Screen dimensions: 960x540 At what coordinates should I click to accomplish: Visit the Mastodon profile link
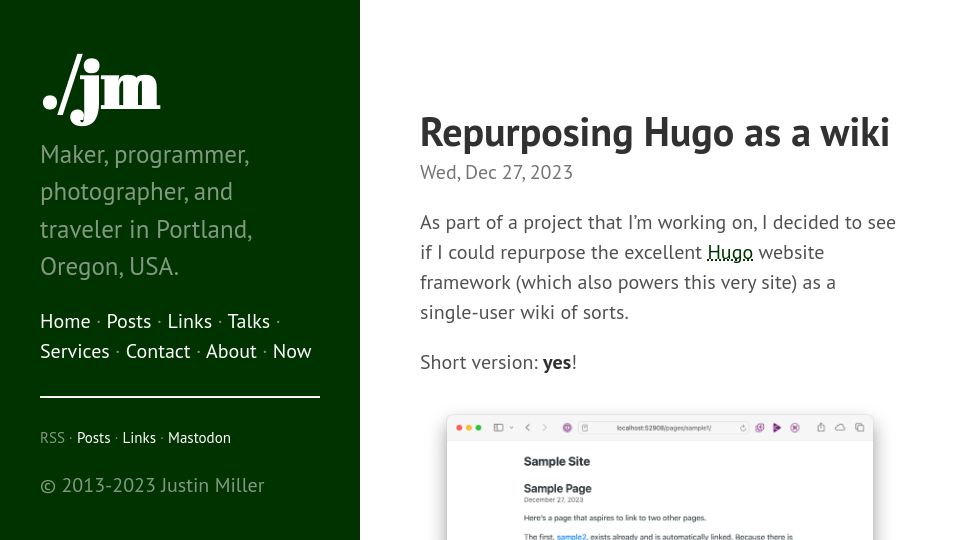(x=200, y=438)
